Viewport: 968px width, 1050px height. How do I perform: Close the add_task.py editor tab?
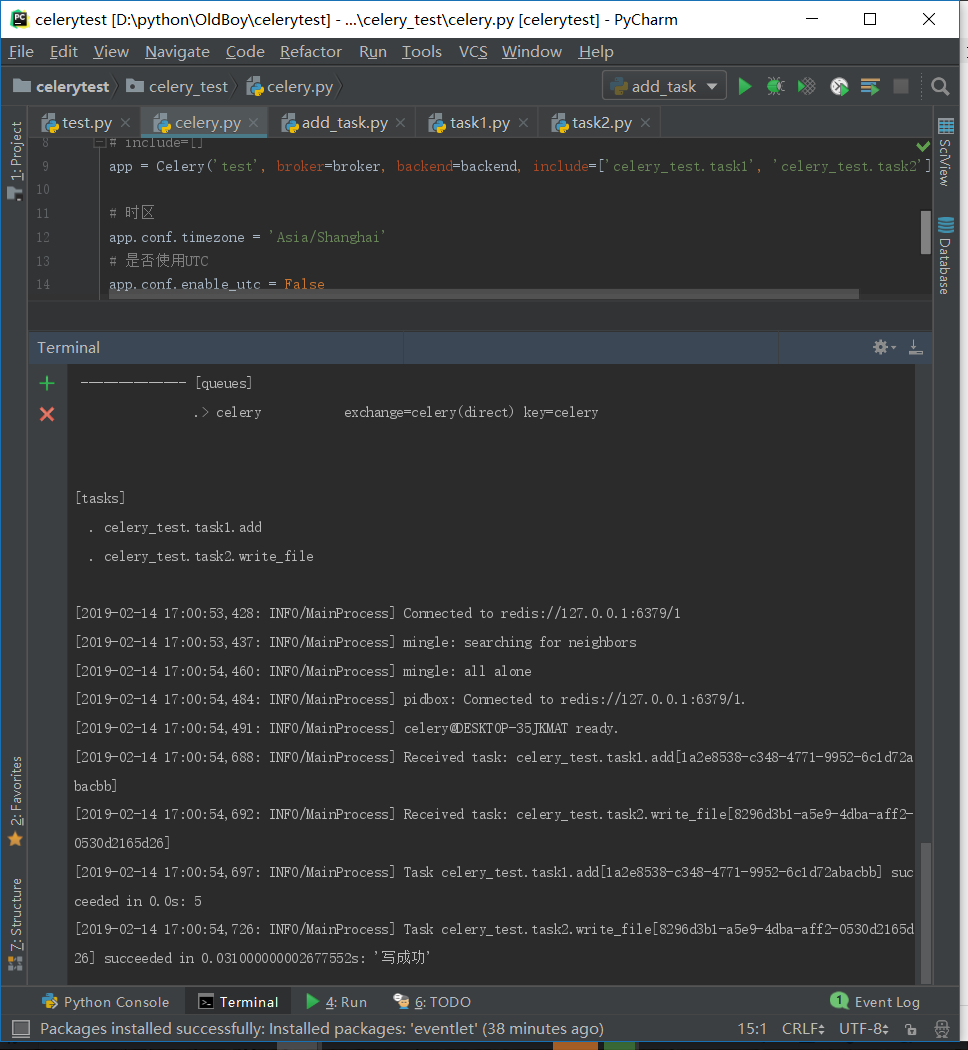pyautogui.click(x=400, y=123)
